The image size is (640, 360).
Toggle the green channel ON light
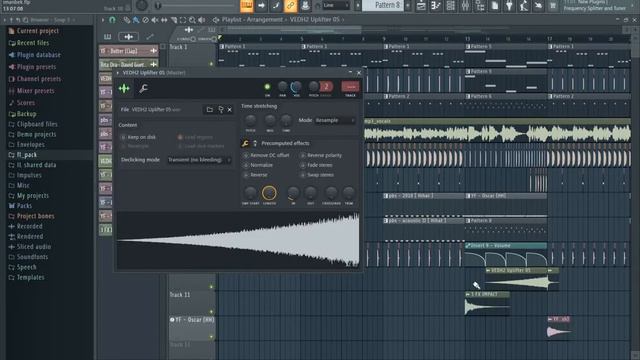coord(267,87)
